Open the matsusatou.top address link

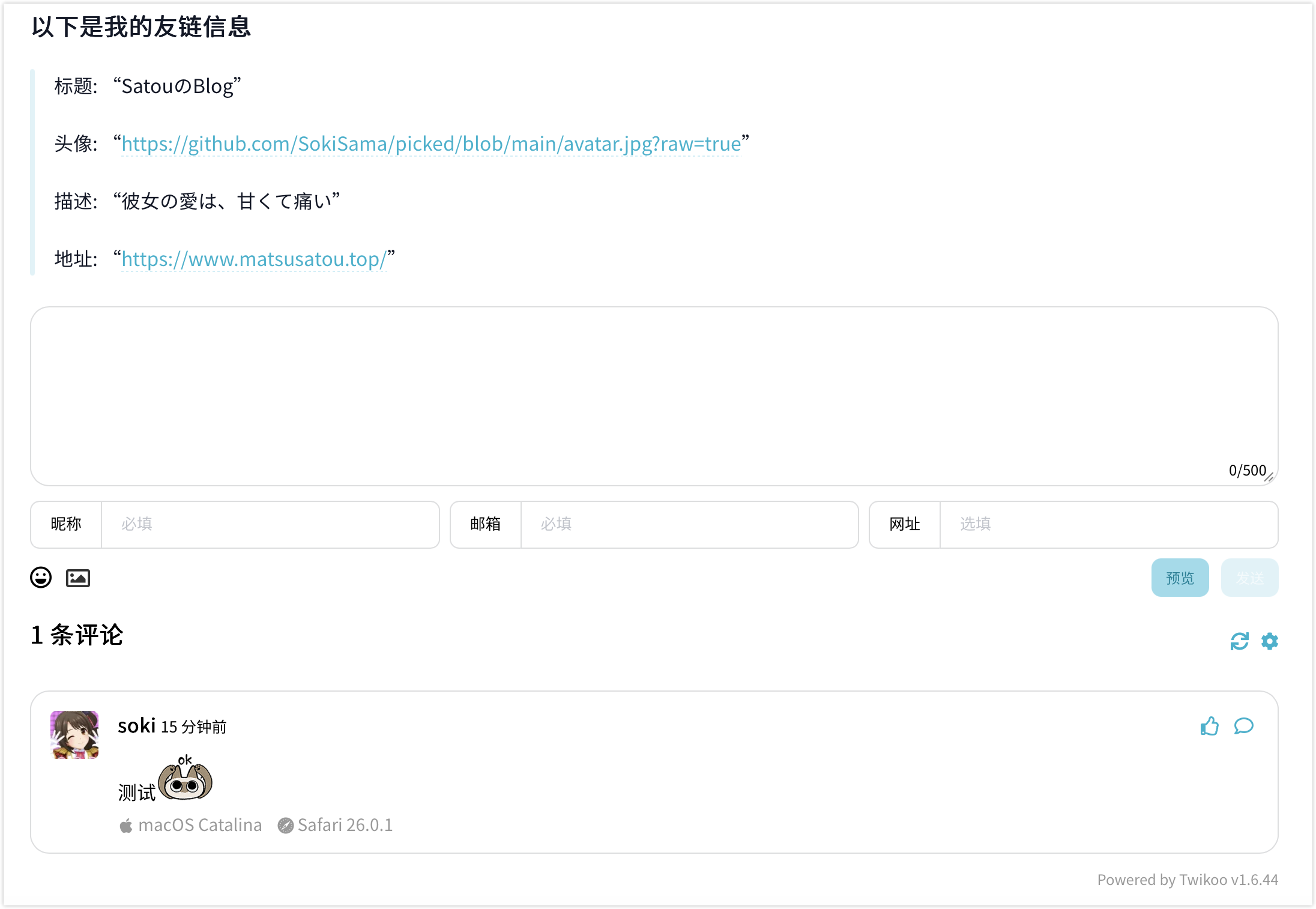[x=253, y=259]
